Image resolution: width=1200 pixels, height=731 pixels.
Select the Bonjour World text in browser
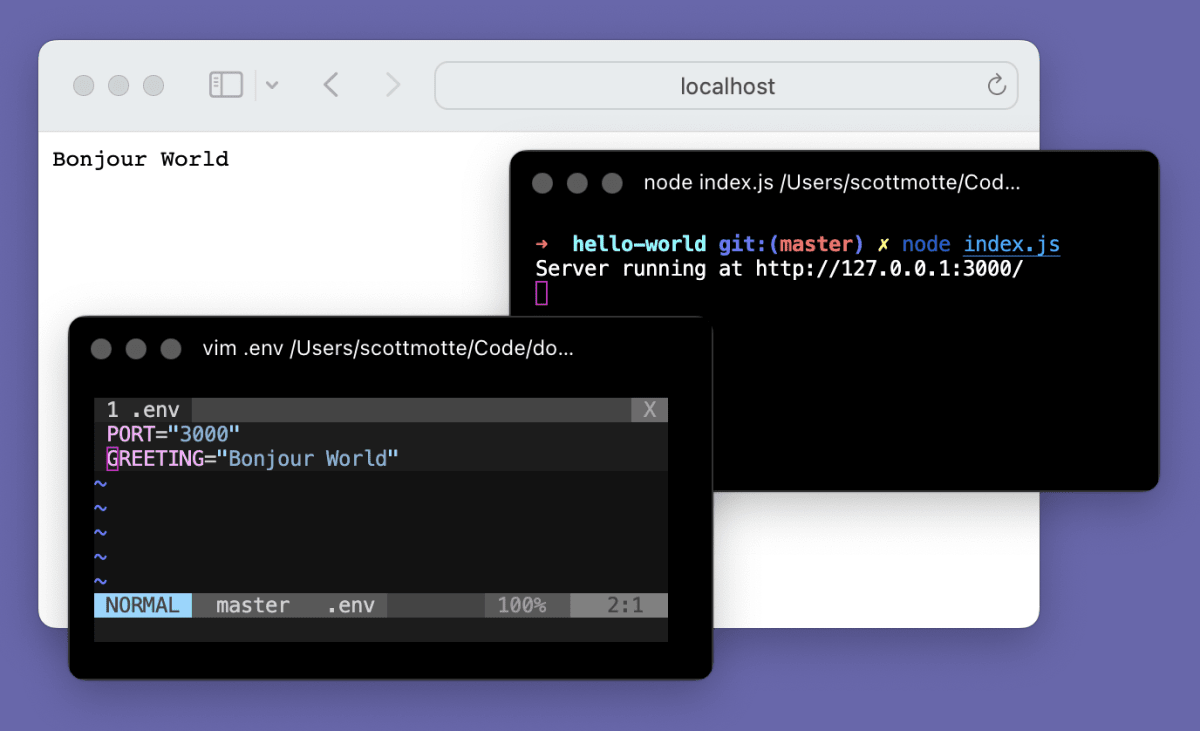(140, 159)
